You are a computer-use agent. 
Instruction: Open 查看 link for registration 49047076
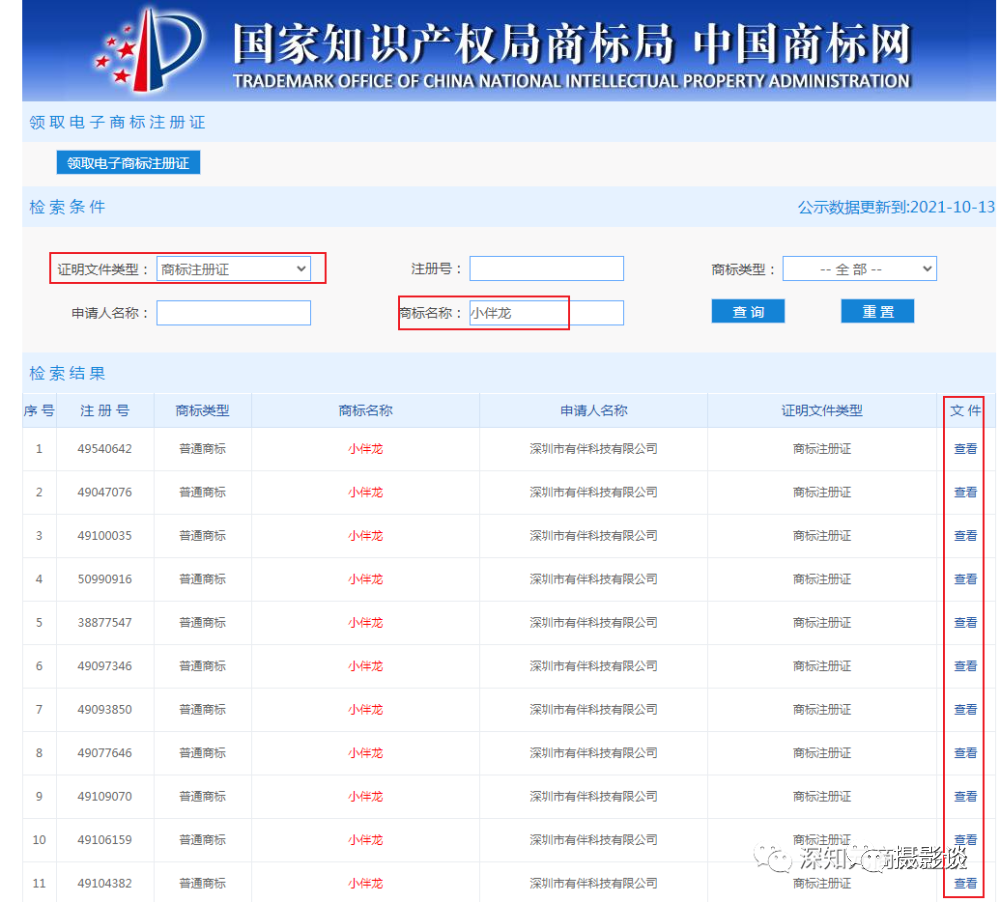pos(965,492)
